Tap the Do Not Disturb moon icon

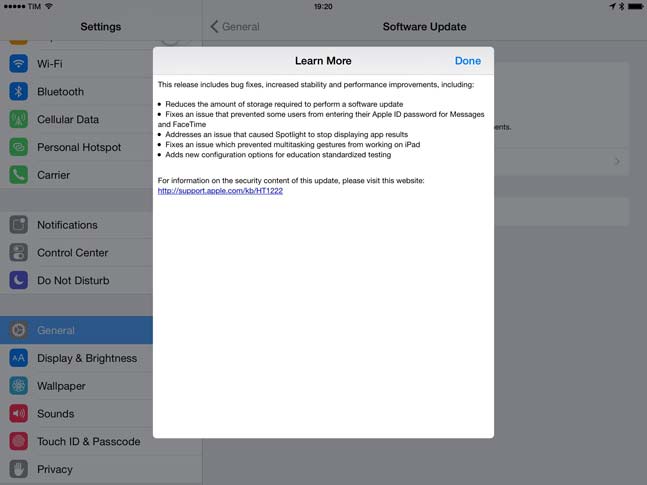(18, 281)
